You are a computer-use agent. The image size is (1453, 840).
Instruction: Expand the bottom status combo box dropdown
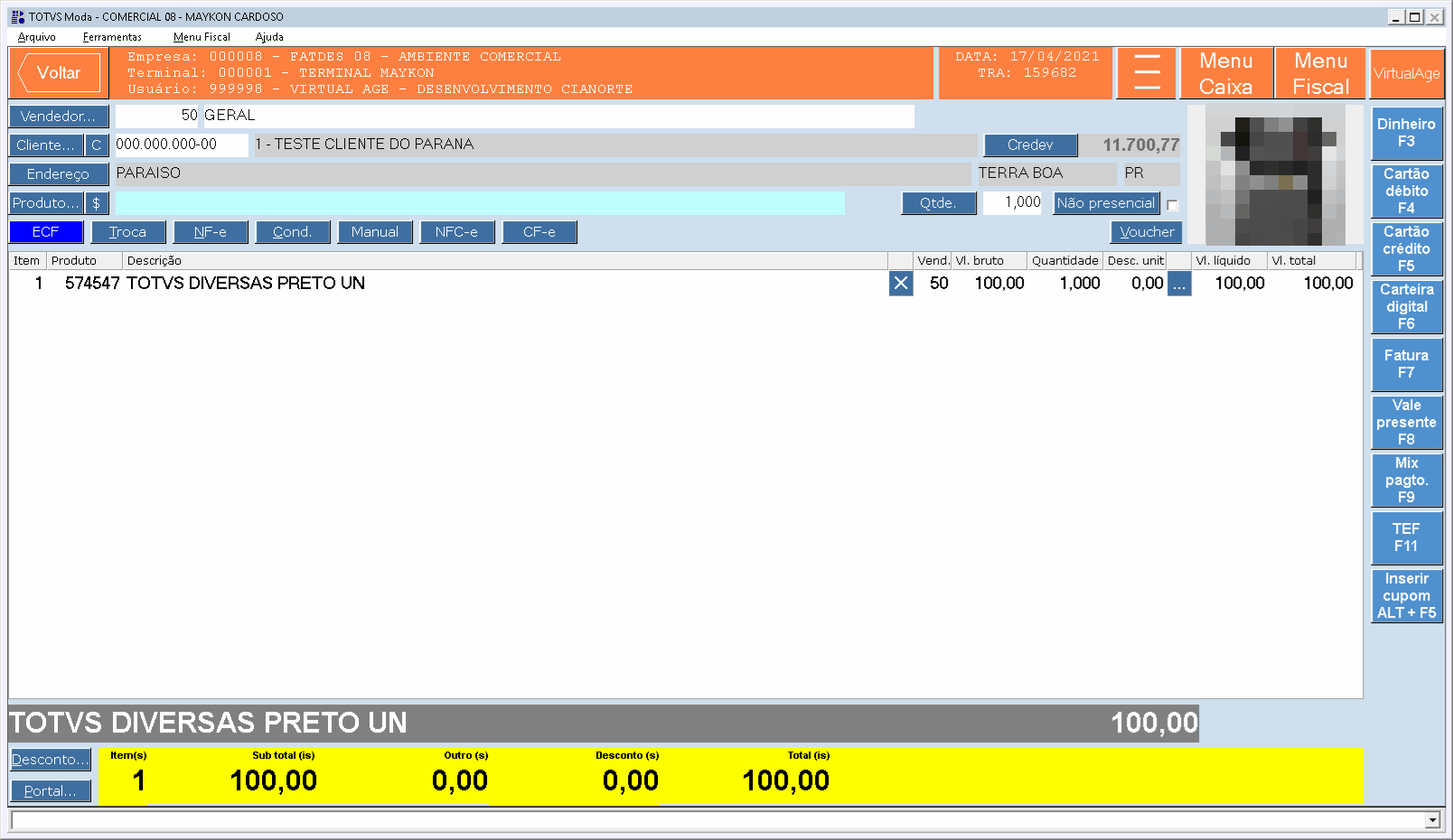click(1432, 820)
